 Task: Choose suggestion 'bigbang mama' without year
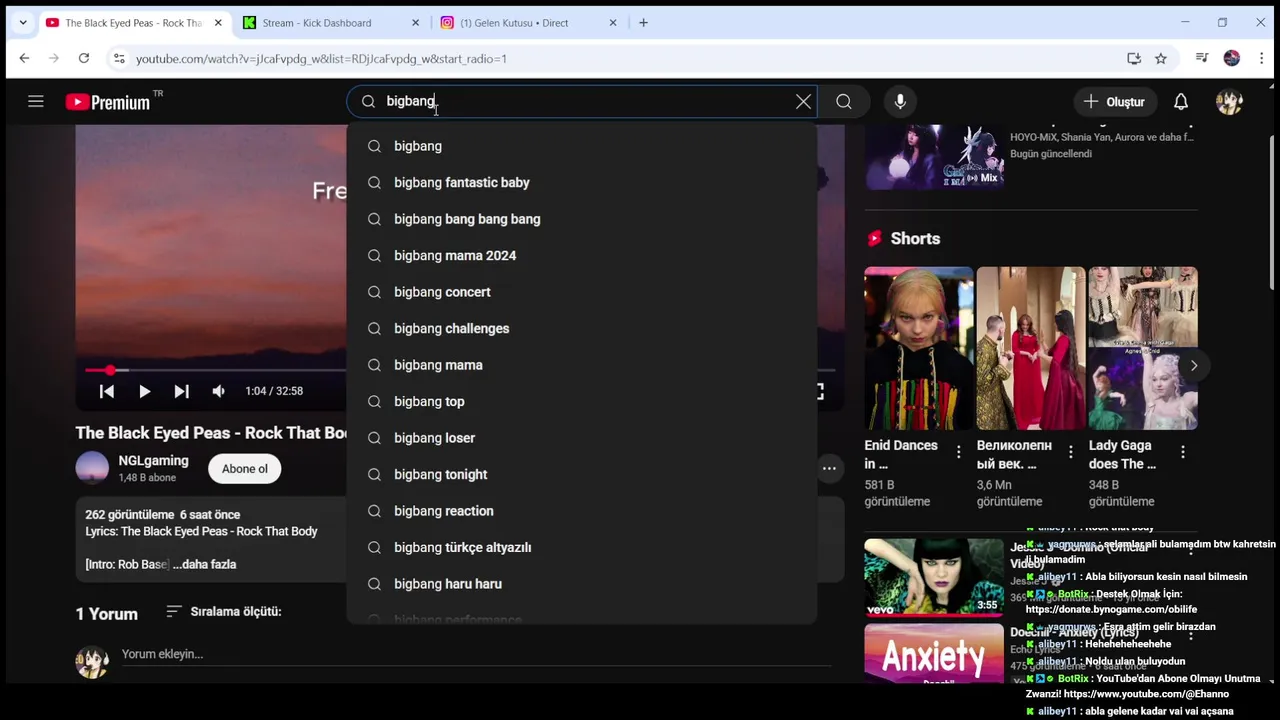click(582, 365)
